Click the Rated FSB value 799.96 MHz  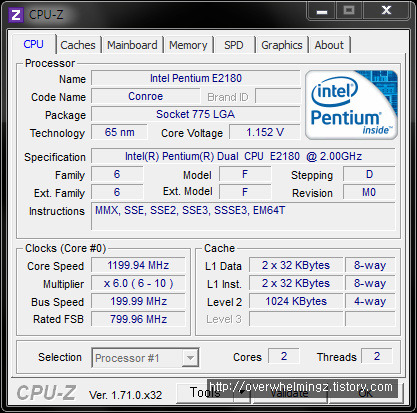(x=138, y=319)
